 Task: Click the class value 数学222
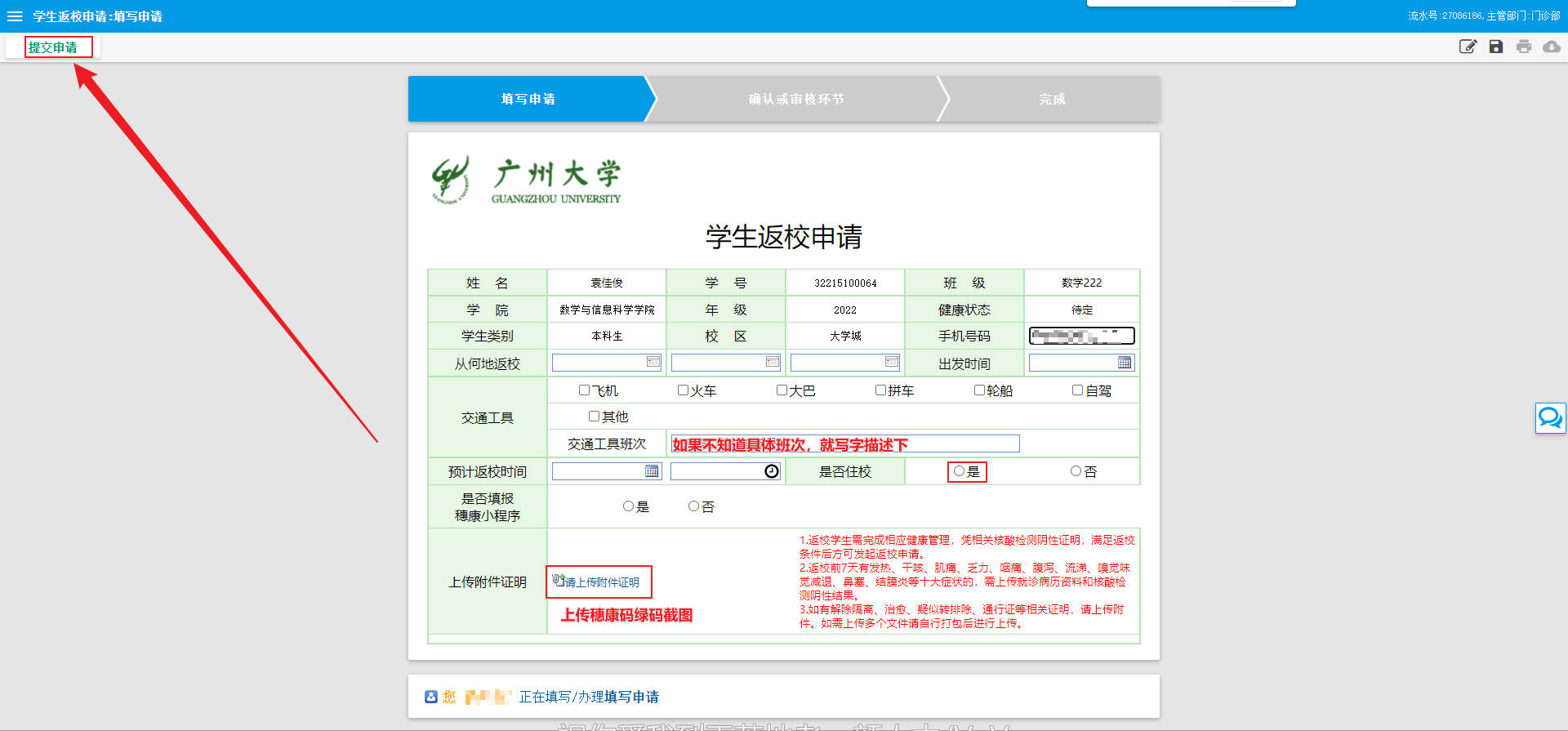click(1082, 283)
